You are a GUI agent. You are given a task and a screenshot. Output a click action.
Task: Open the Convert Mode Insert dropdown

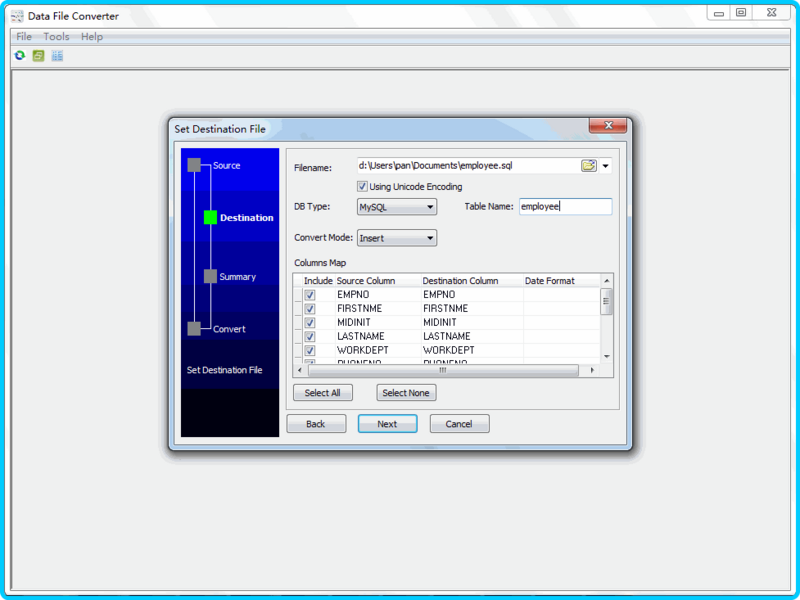tap(397, 238)
